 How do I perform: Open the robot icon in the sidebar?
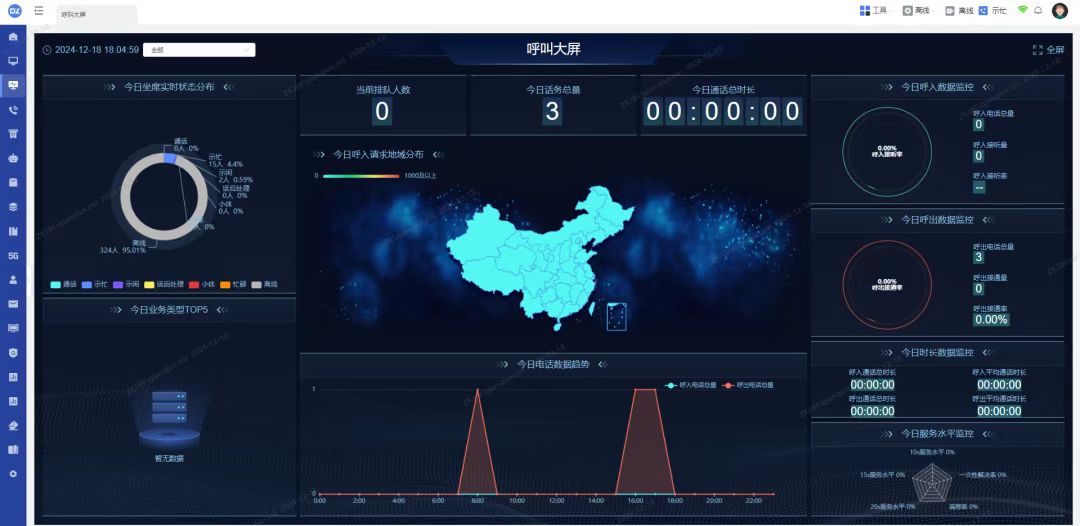click(12, 158)
